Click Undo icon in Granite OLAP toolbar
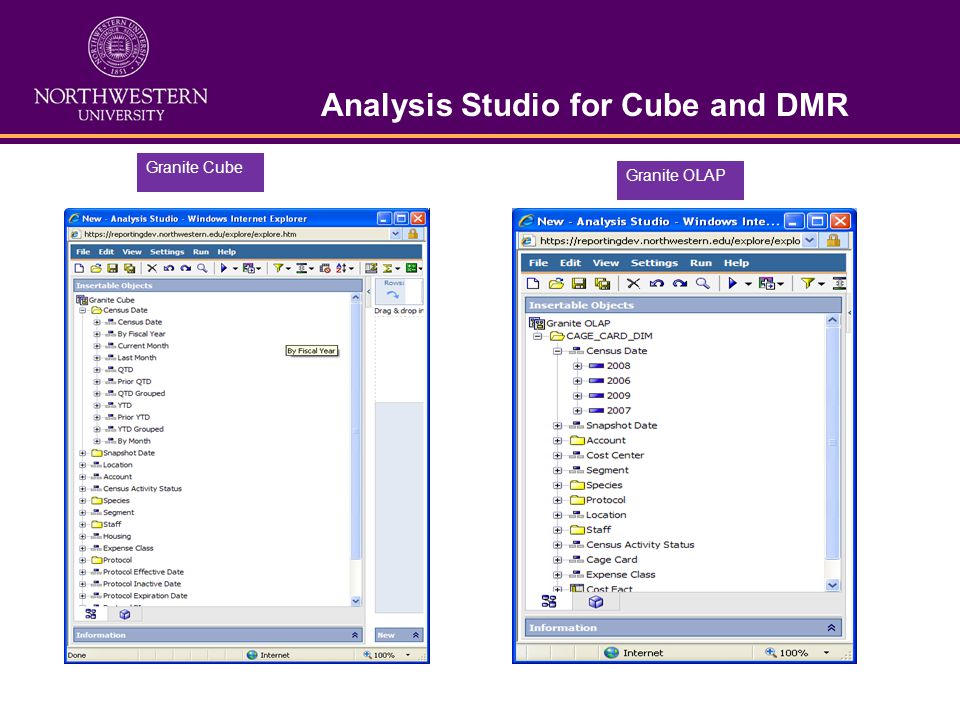The image size is (960, 720). pyautogui.click(x=657, y=283)
